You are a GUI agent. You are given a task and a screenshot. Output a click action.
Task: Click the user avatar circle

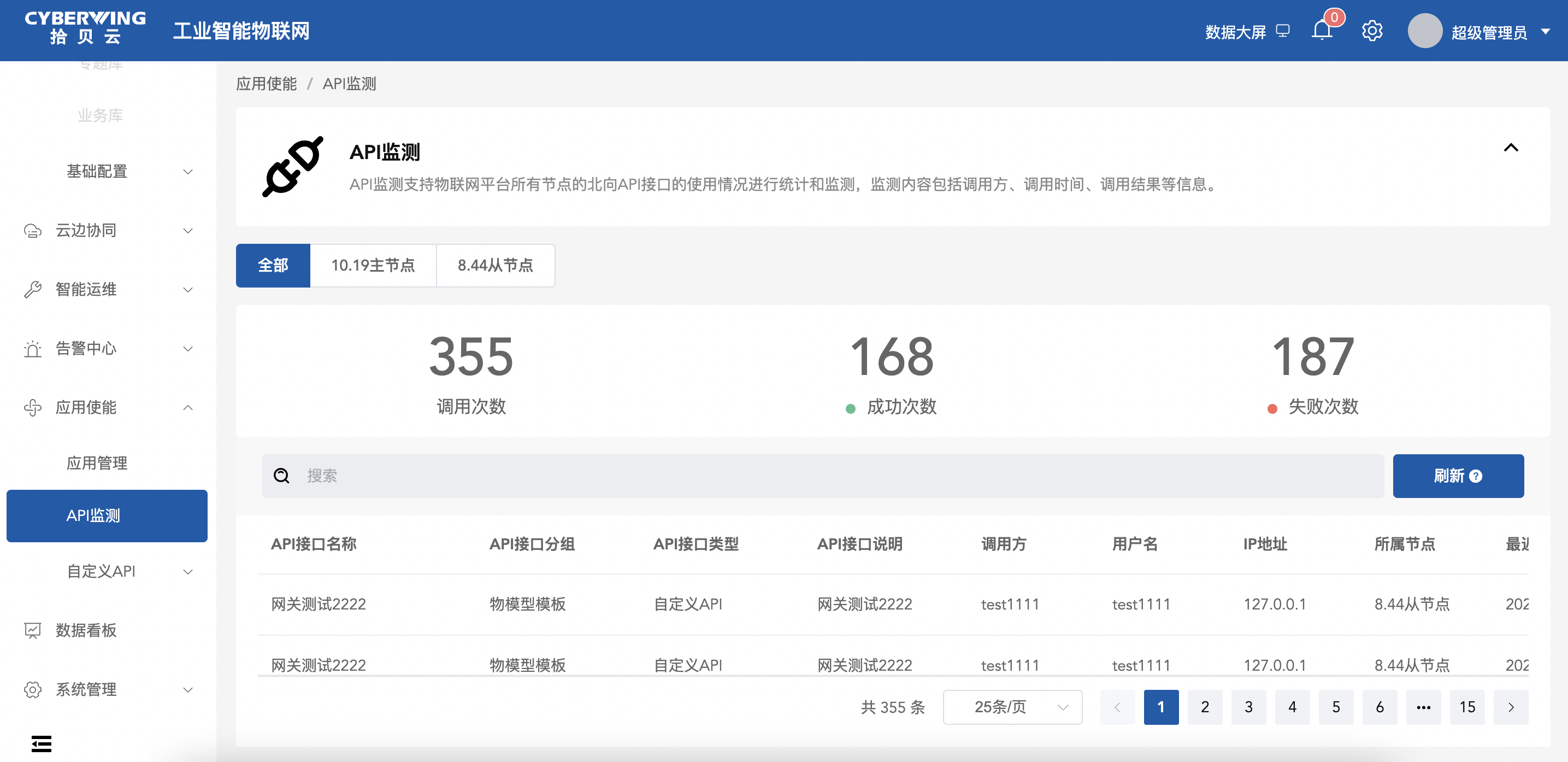1424,31
